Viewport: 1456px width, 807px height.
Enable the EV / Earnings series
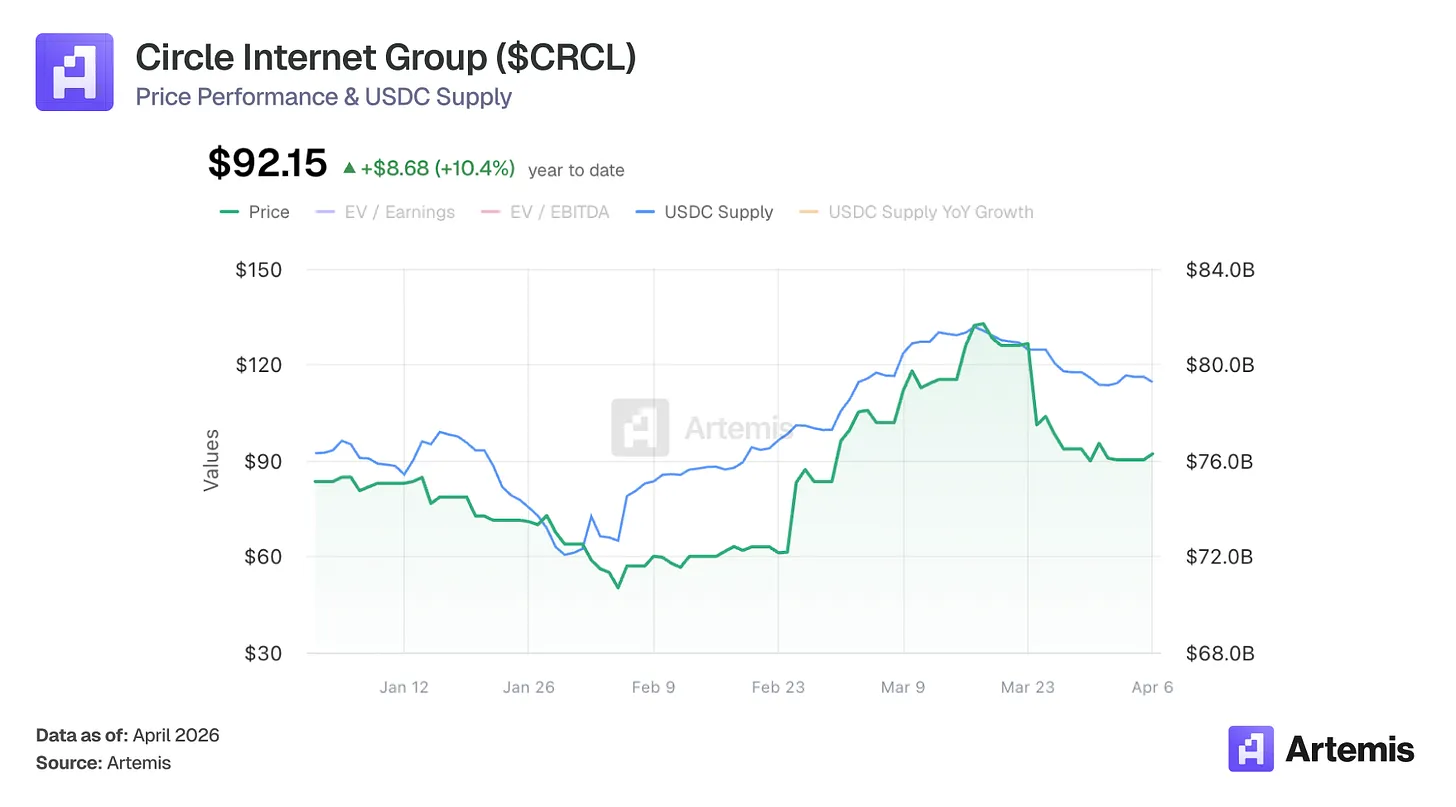pyautogui.click(x=398, y=212)
